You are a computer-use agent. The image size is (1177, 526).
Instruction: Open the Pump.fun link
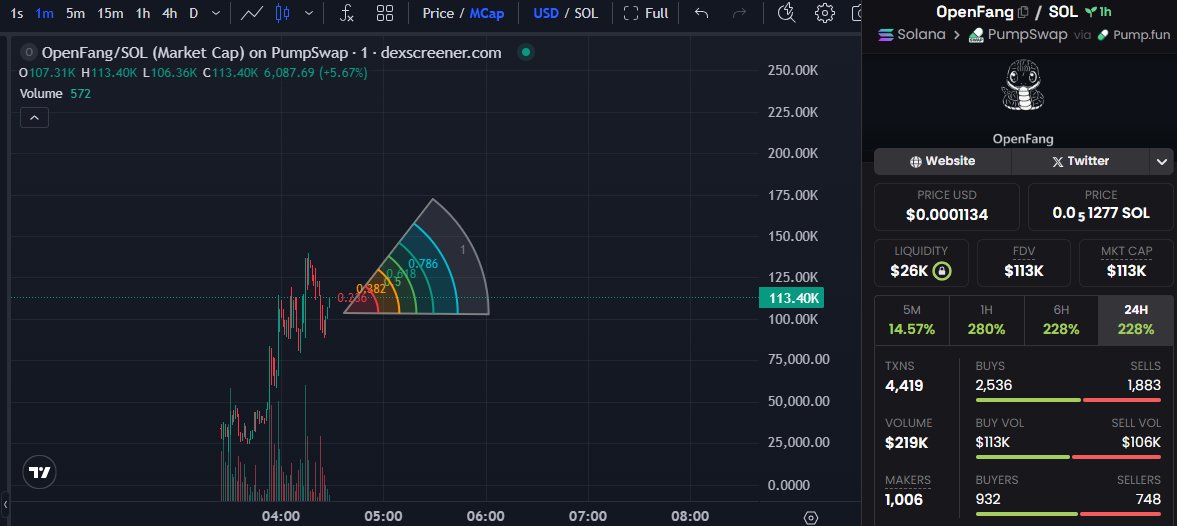point(1133,35)
